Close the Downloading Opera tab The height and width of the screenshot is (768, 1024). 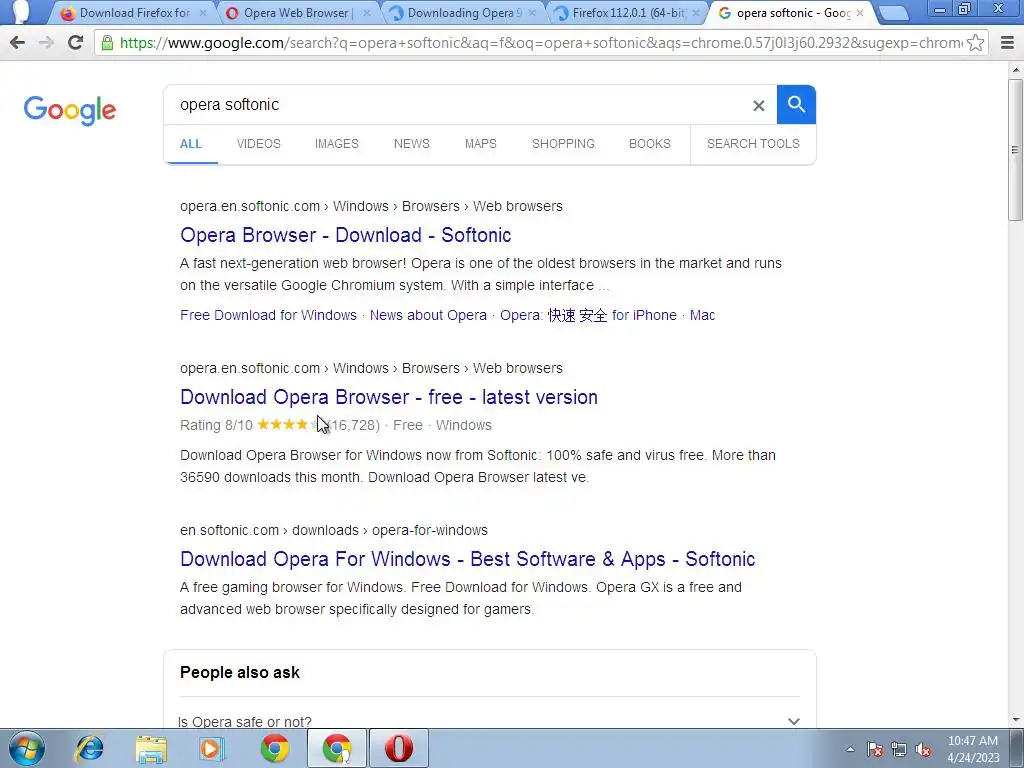[x=532, y=13]
